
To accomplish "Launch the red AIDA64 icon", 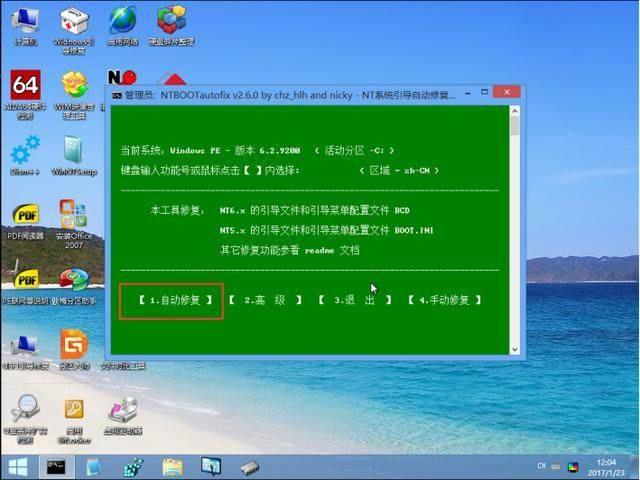I will tap(25, 94).
